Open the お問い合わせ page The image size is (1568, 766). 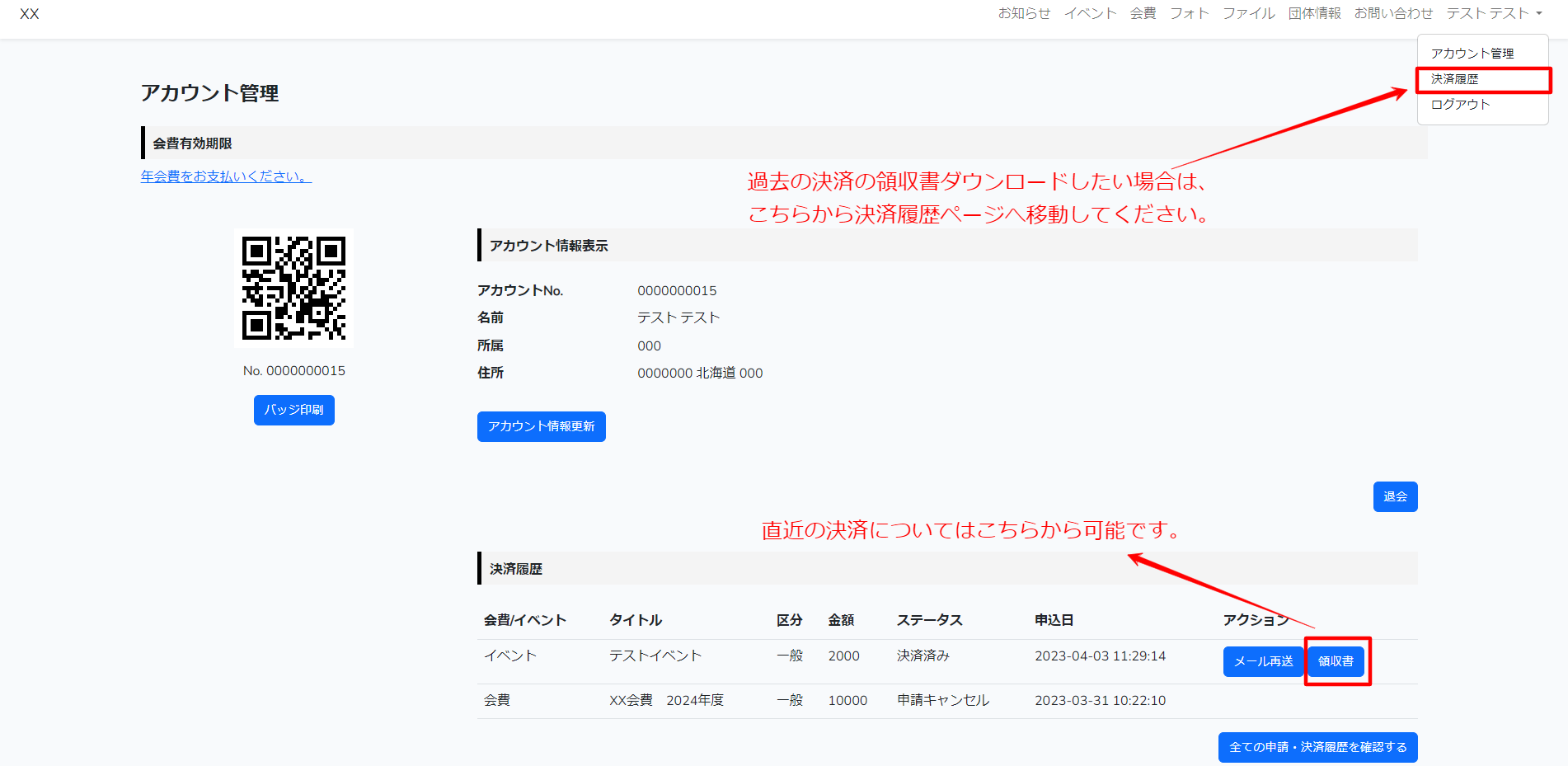(1393, 13)
